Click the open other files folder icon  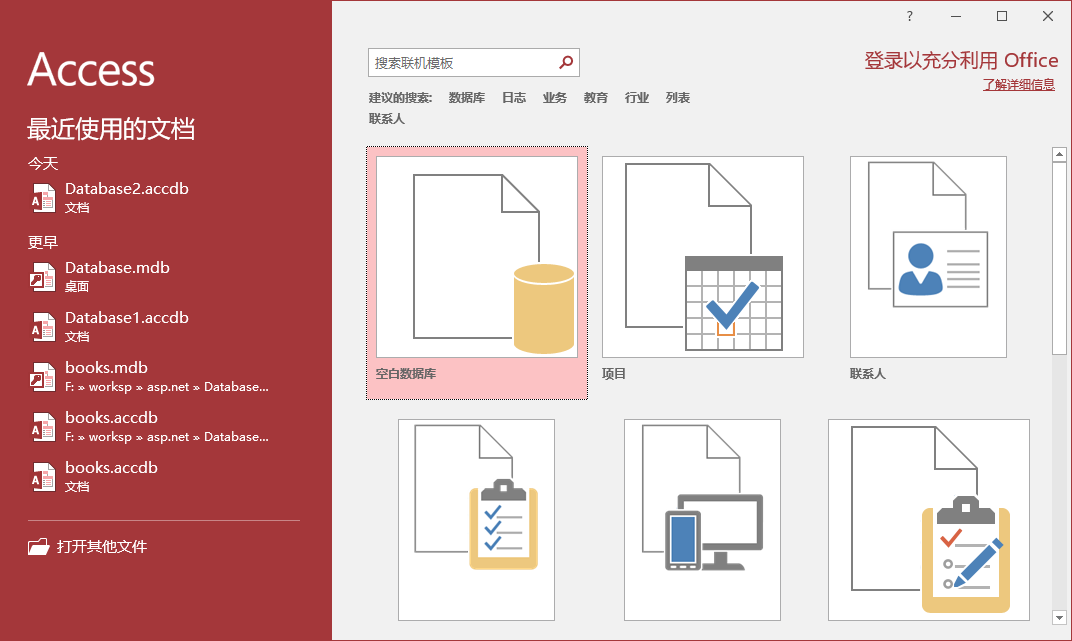[x=38, y=547]
